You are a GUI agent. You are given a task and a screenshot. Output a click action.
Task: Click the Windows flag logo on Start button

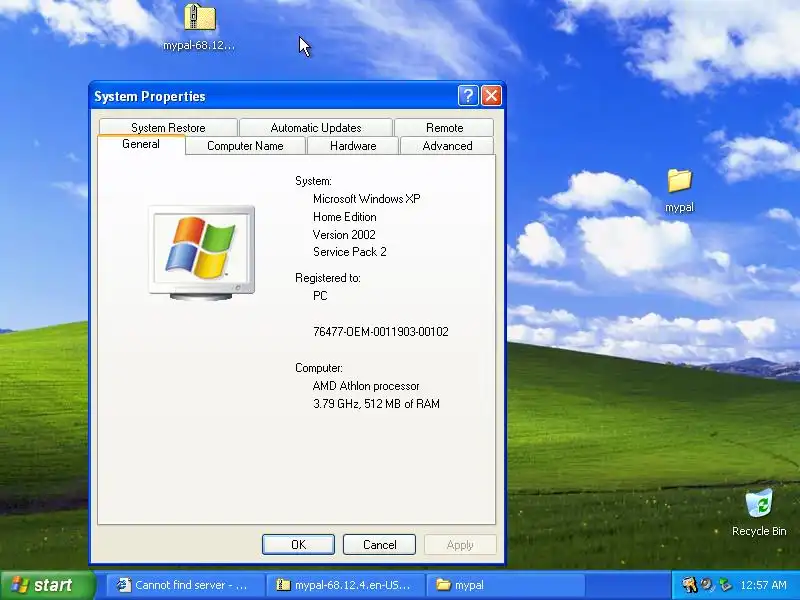pyautogui.click(x=19, y=585)
